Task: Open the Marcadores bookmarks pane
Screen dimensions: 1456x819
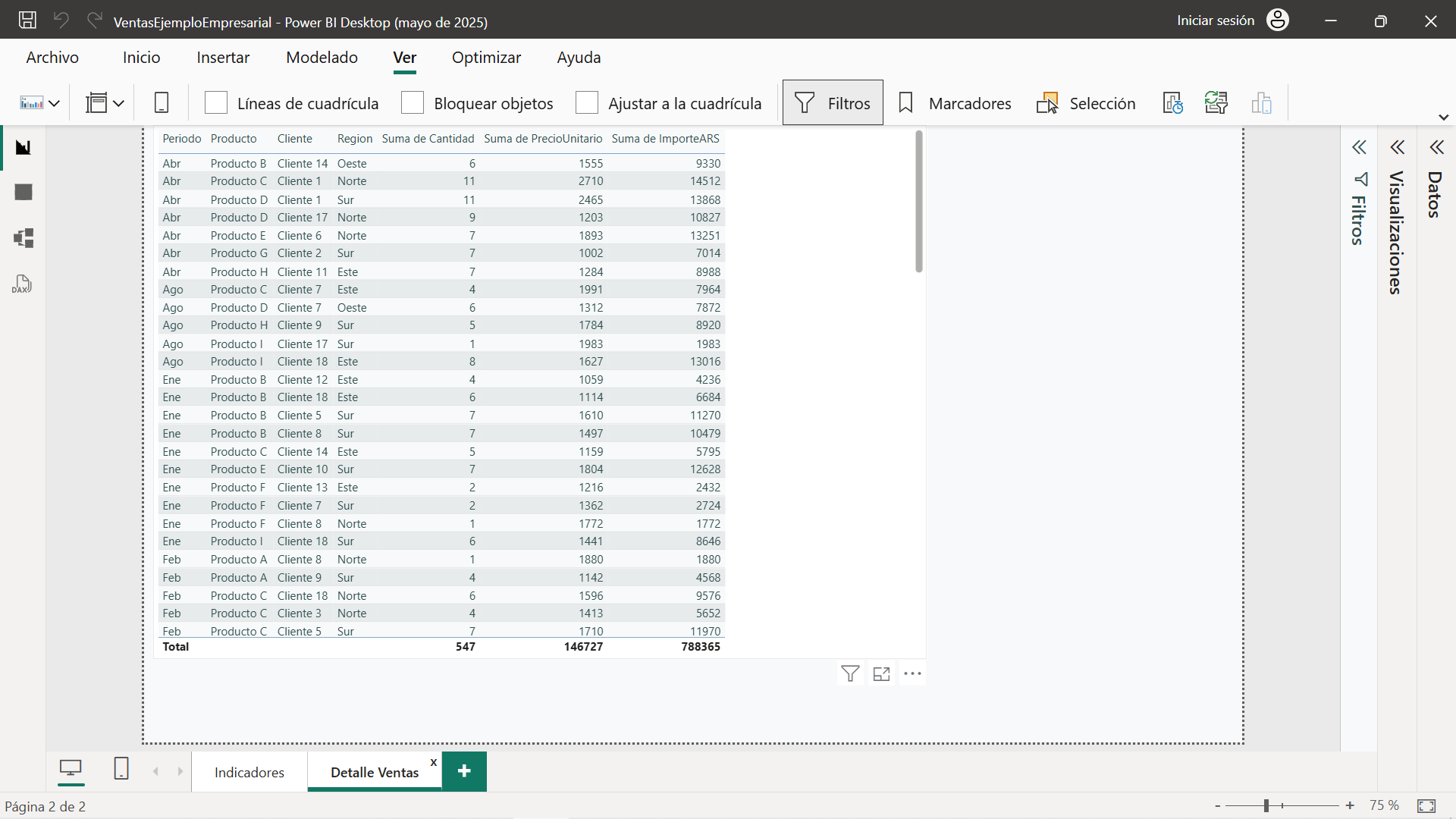Action: click(x=955, y=103)
